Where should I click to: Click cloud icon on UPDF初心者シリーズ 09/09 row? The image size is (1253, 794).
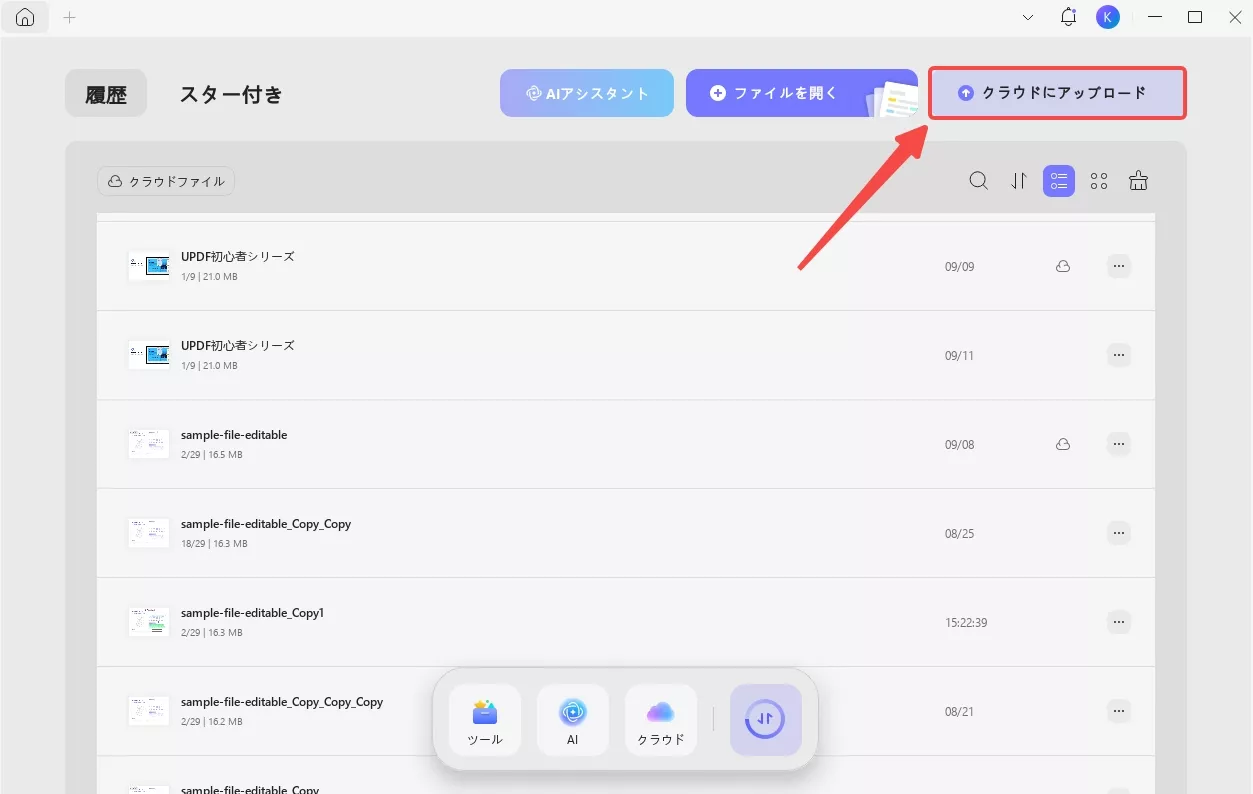tap(1063, 267)
